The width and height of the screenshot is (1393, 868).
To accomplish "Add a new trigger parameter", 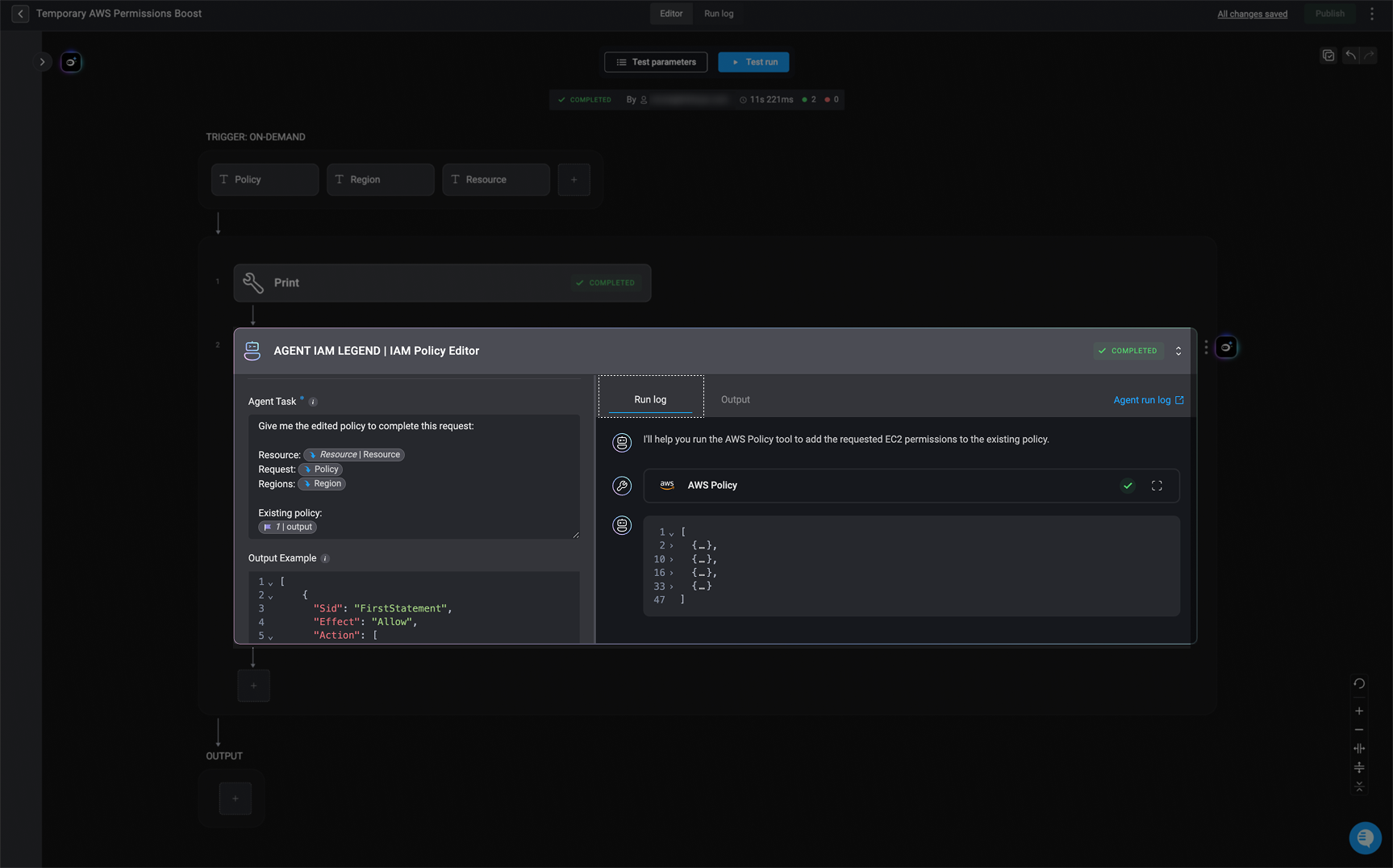I will [x=573, y=180].
